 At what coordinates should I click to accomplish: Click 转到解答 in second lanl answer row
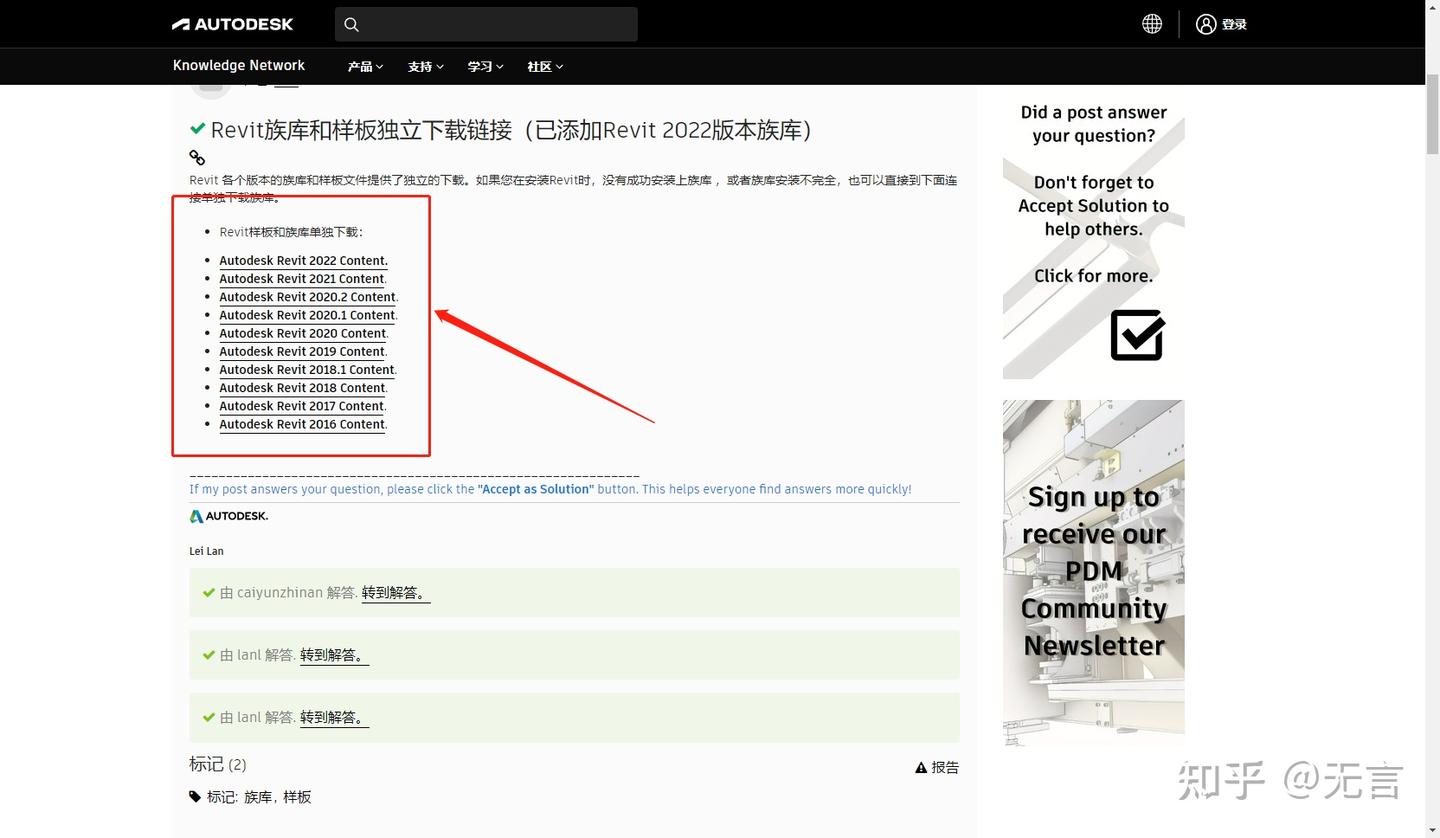click(334, 655)
